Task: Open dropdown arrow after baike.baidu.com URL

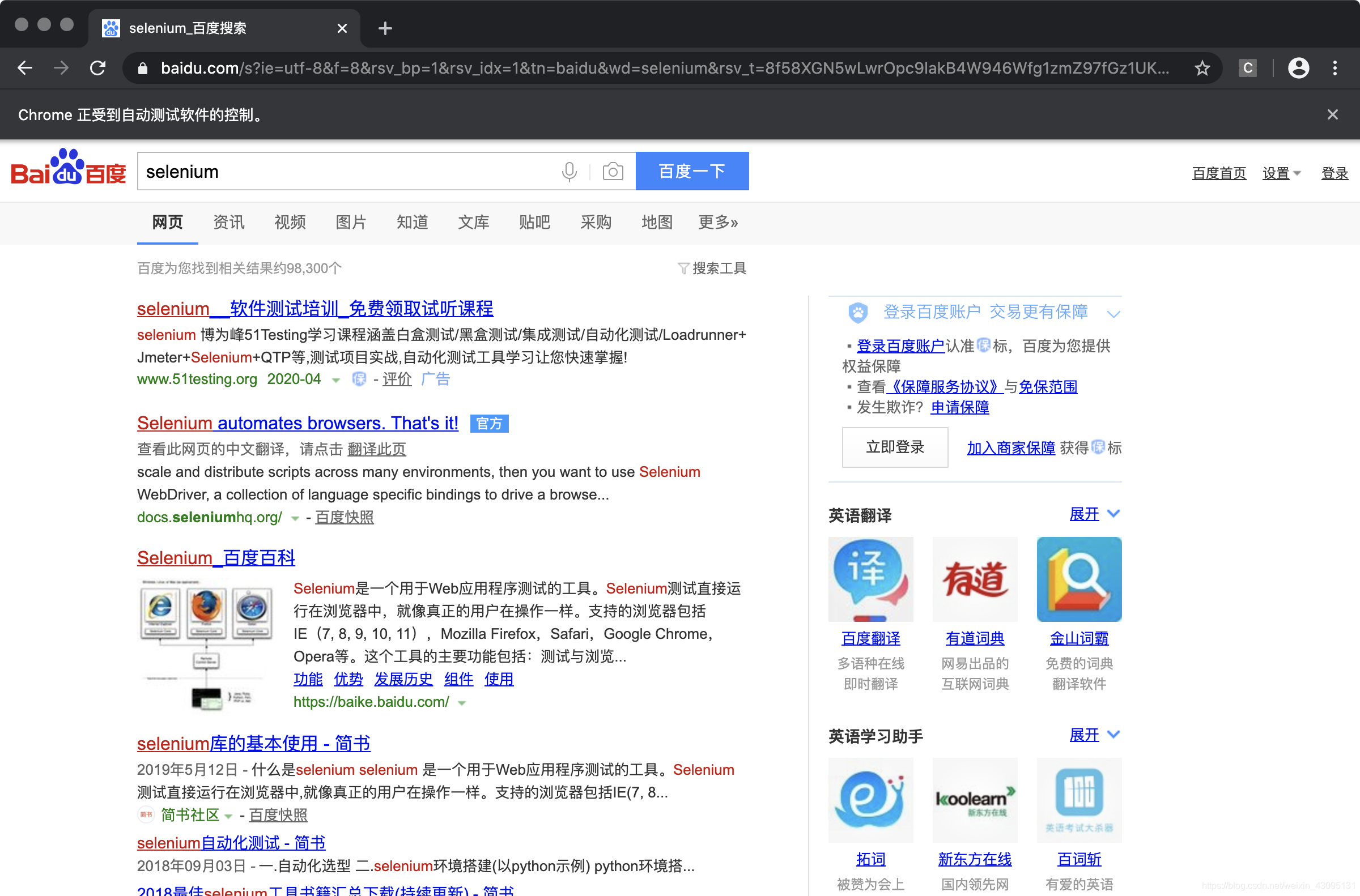Action: pyautogui.click(x=462, y=703)
